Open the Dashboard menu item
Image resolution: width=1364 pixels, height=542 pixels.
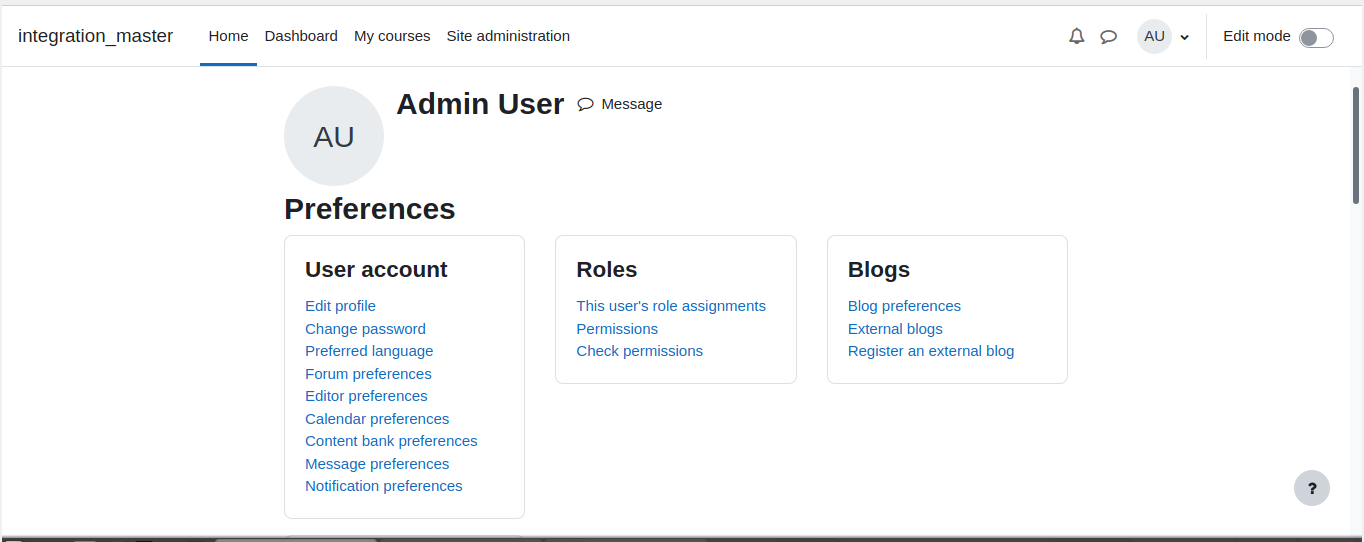(301, 36)
